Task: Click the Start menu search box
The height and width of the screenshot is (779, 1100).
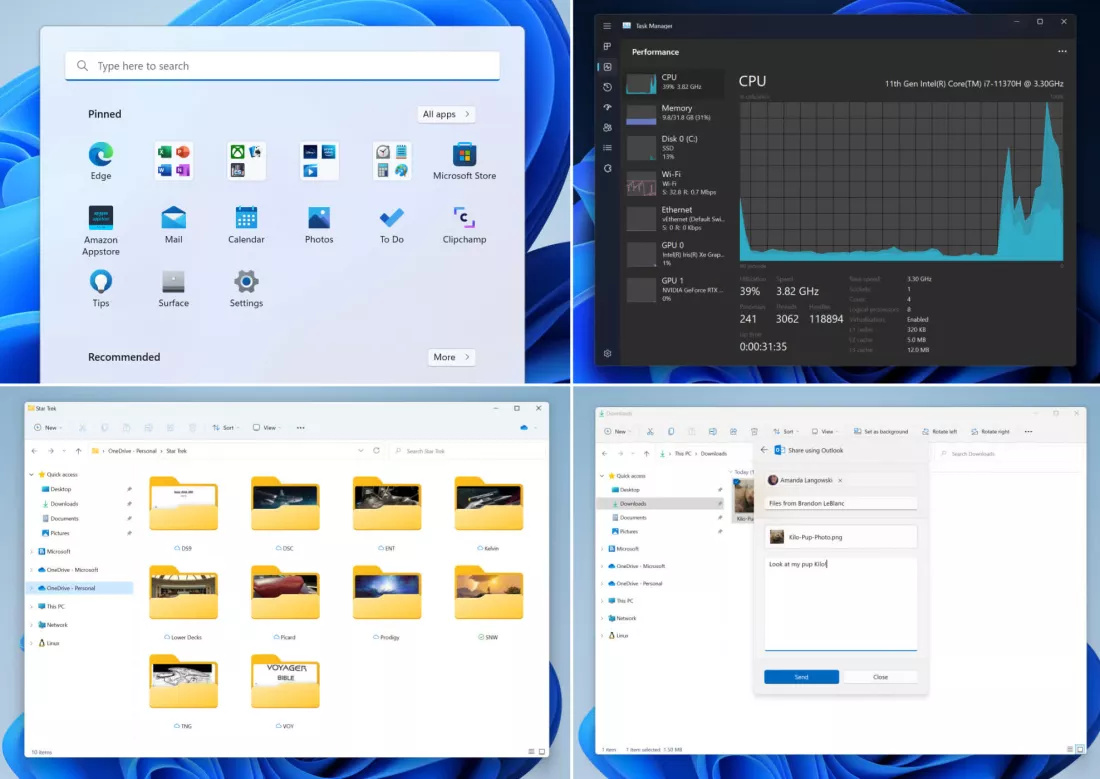Action: coord(282,66)
